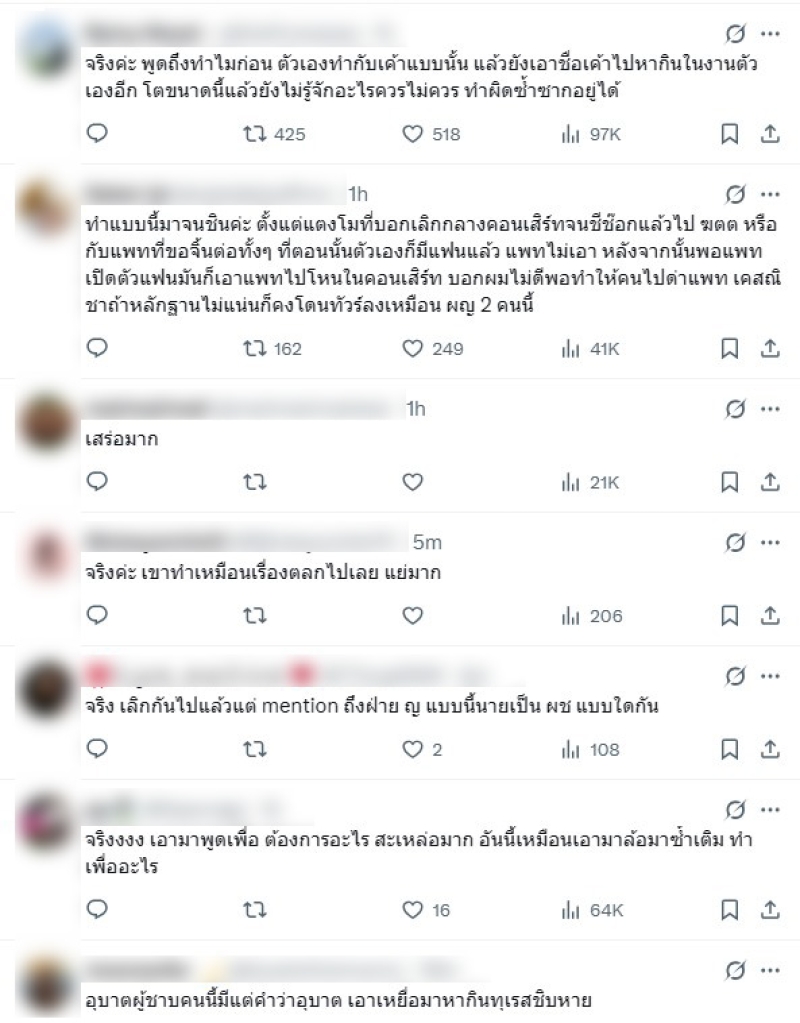Share the reply with 249 likes

coord(771,349)
